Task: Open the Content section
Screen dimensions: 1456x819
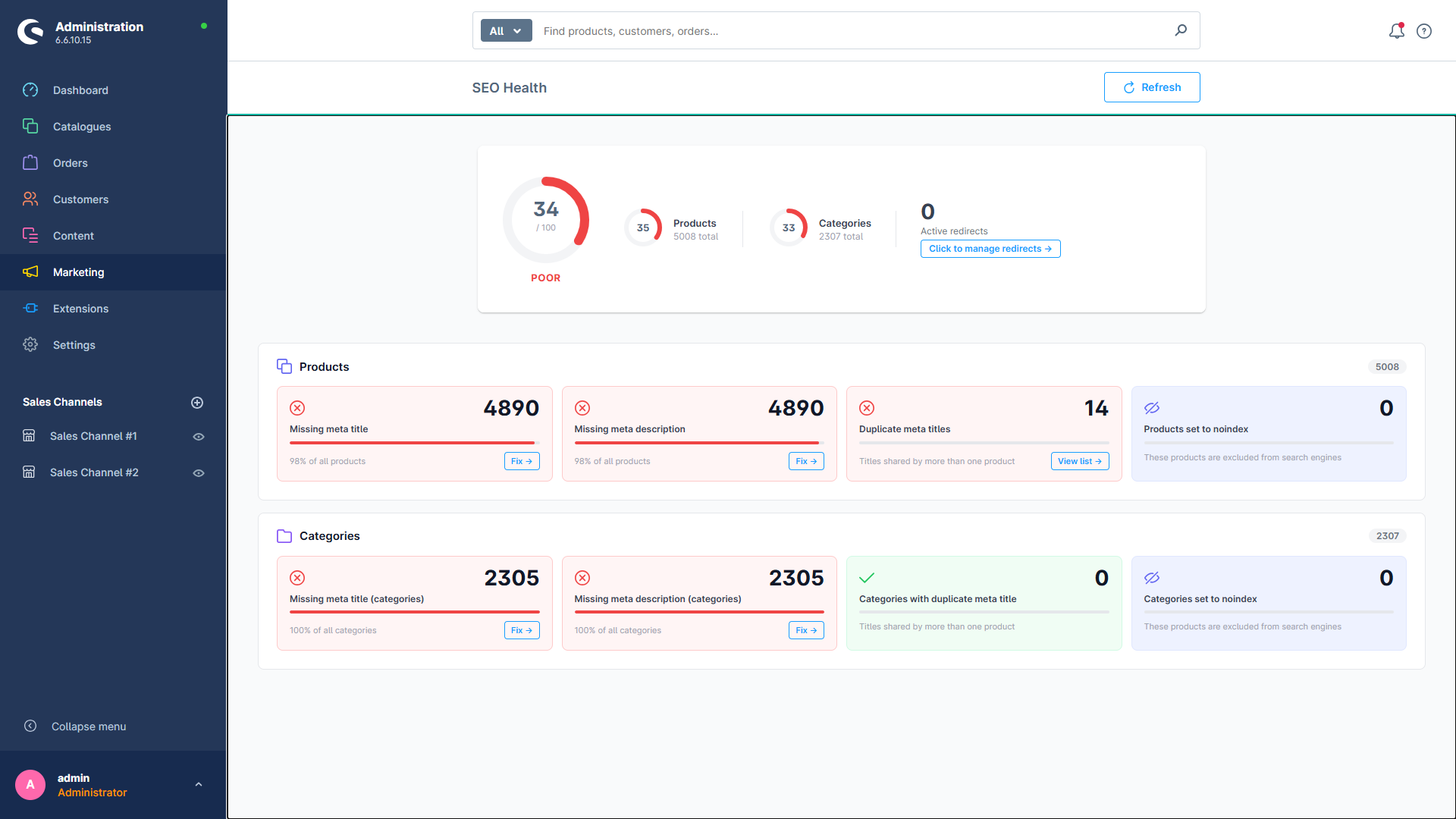Action: point(73,235)
